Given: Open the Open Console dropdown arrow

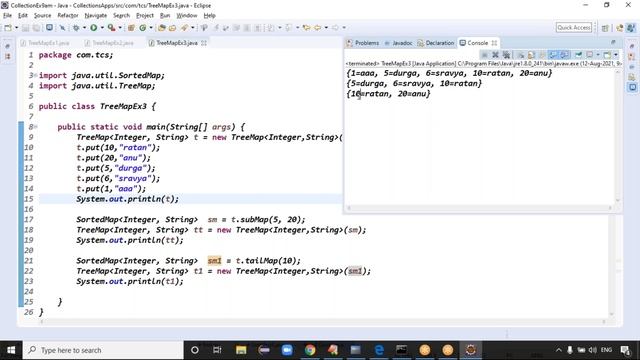Looking at the screenshot, I should pyautogui.click(x=616, y=55).
